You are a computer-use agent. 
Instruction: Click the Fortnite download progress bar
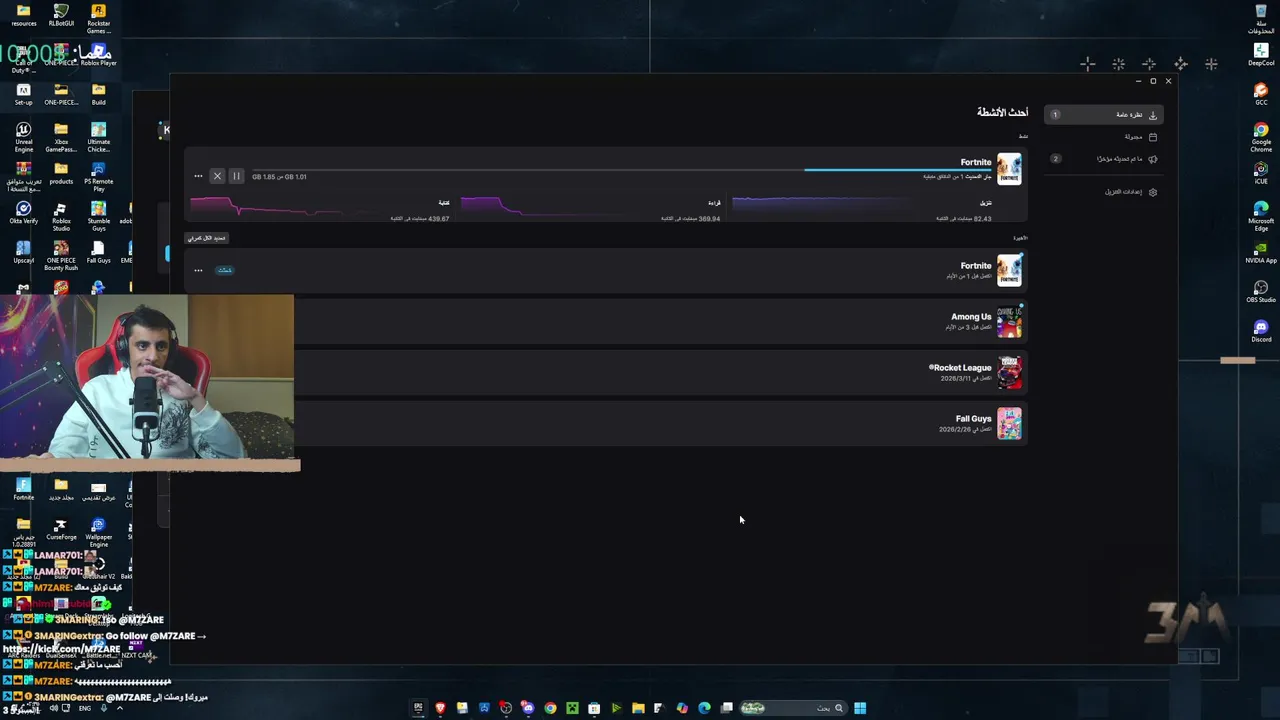tap(620, 170)
